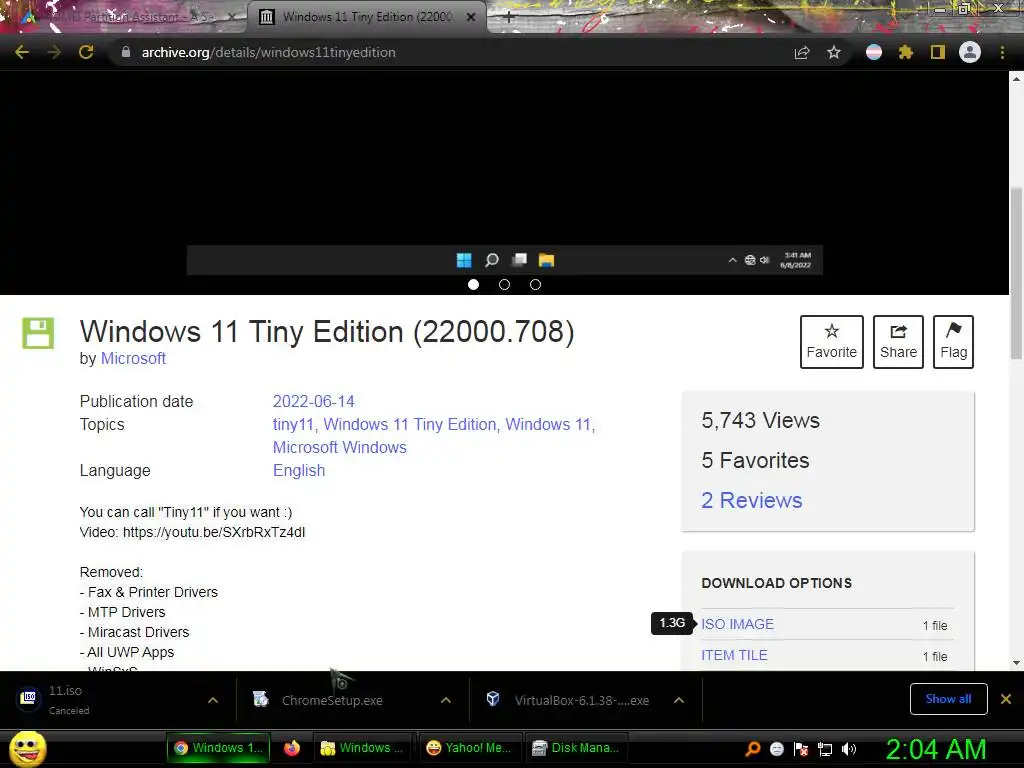Close the Windows 11 Tiny Edition tab
Viewport: 1024px width, 768px height.
pos(471,17)
